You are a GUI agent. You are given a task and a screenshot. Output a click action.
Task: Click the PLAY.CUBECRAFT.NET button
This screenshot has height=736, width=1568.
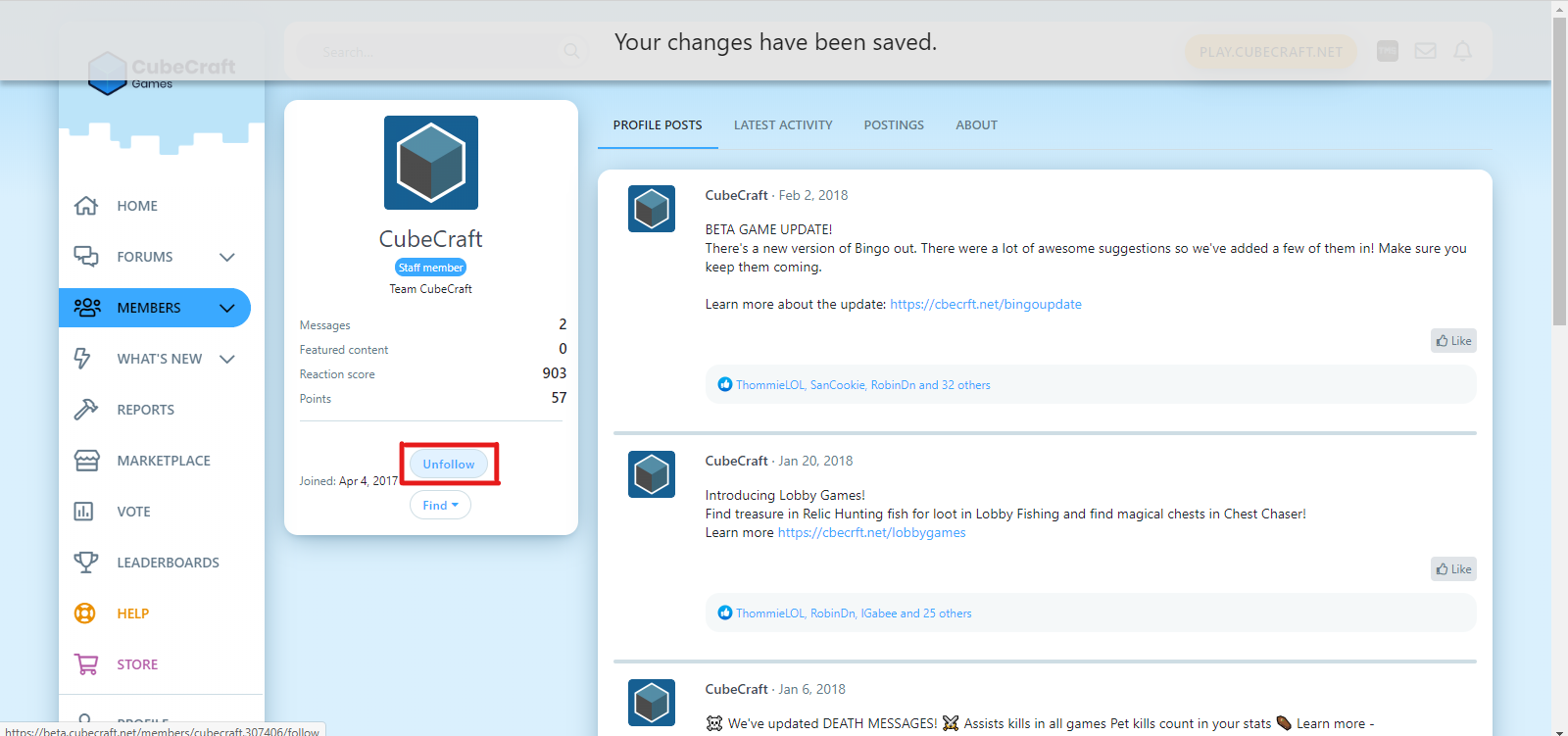point(1271,51)
